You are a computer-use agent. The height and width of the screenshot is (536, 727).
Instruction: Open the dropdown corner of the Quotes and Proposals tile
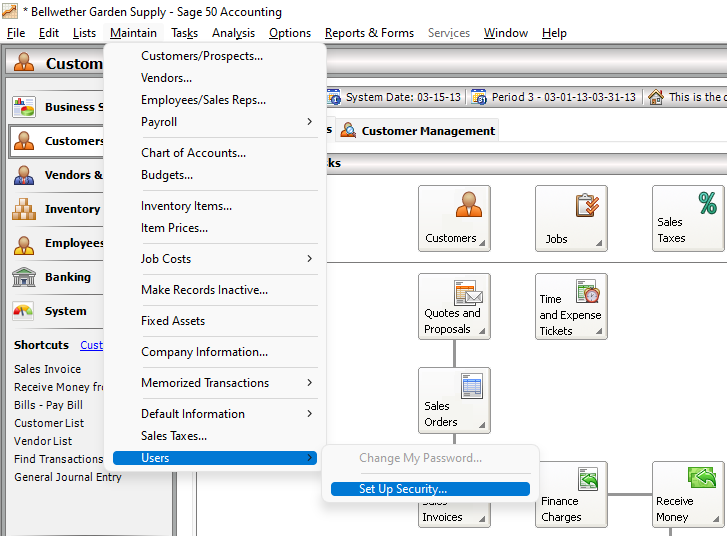click(482, 331)
